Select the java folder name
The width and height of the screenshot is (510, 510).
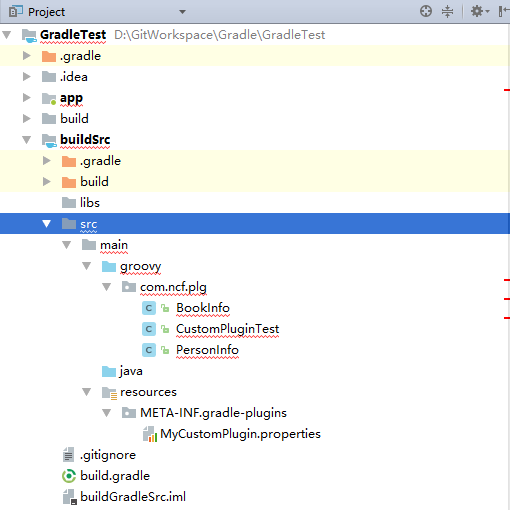coord(131,371)
